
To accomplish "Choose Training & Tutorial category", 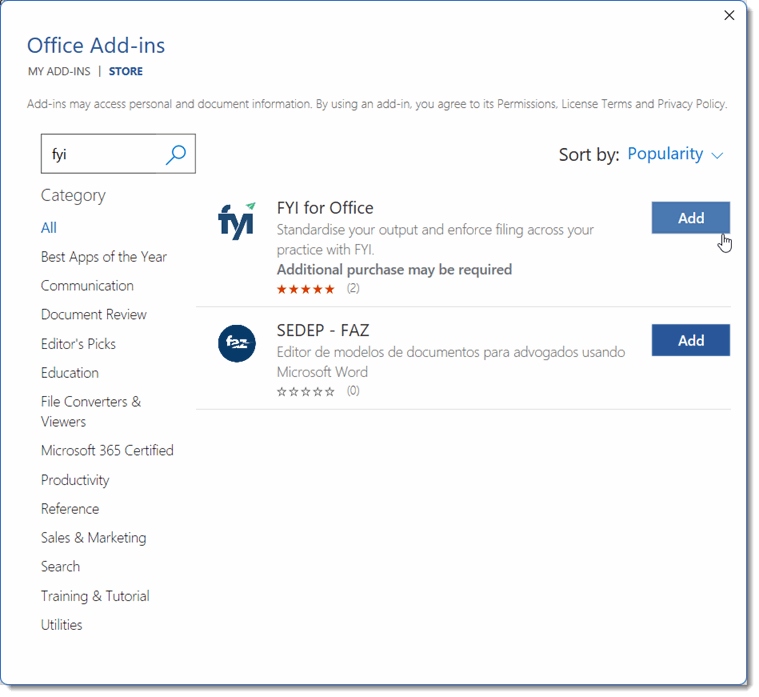I will click(95, 596).
